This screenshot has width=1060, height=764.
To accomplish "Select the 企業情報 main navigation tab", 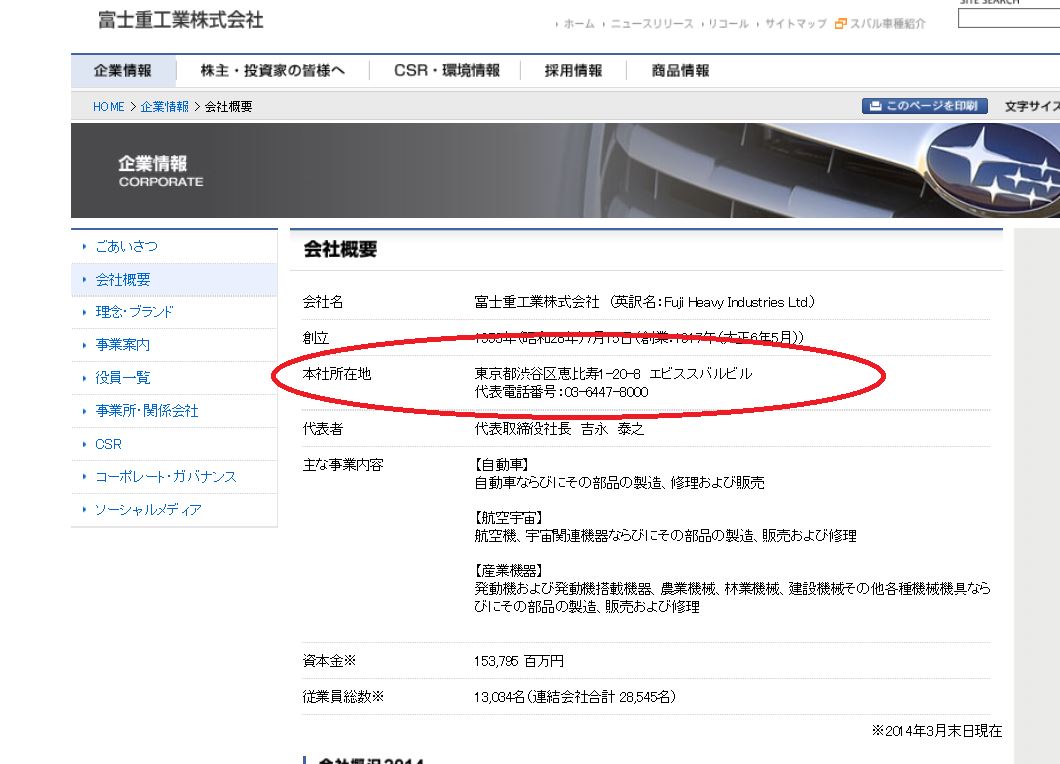I will click(x=122, y=70).
